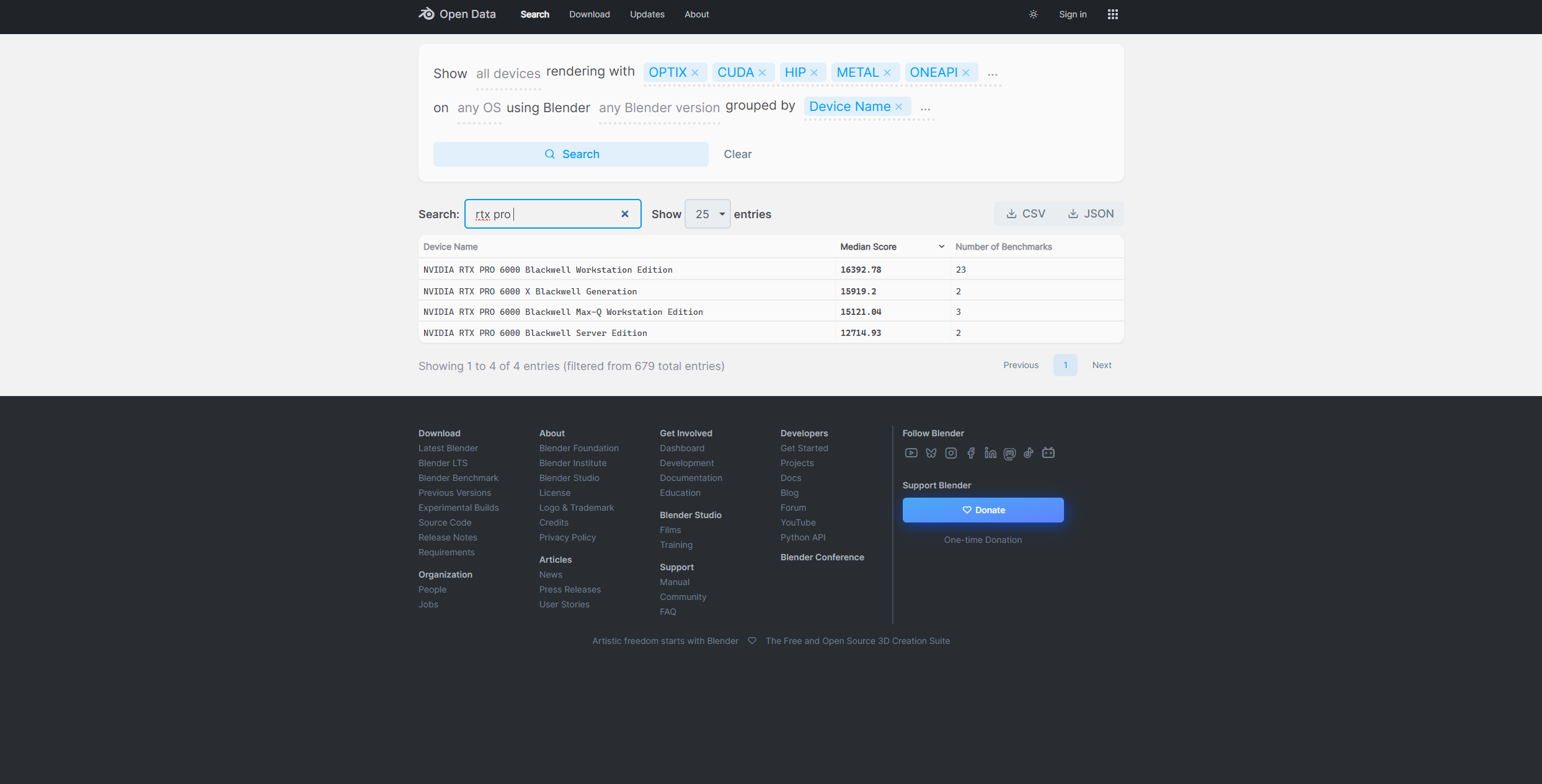Open Blender Benchmark footer link
The image size is (1542, 784).
pyautogui.click(x=458, y=478)
